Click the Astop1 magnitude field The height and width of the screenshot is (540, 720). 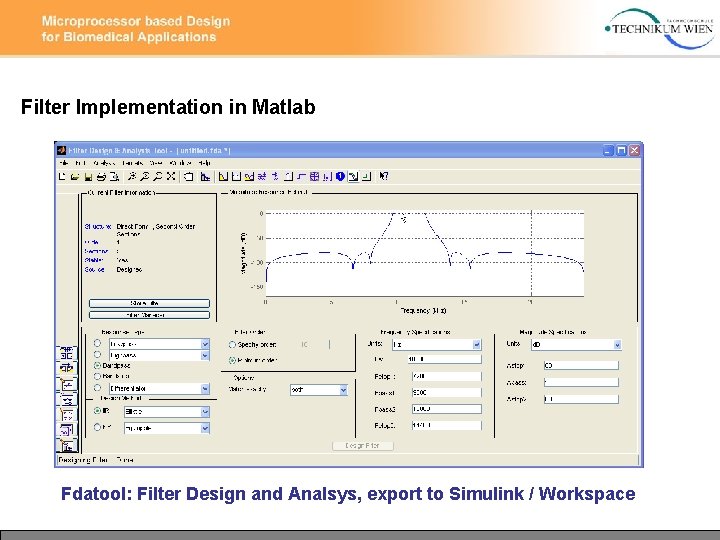click(581, 366)
